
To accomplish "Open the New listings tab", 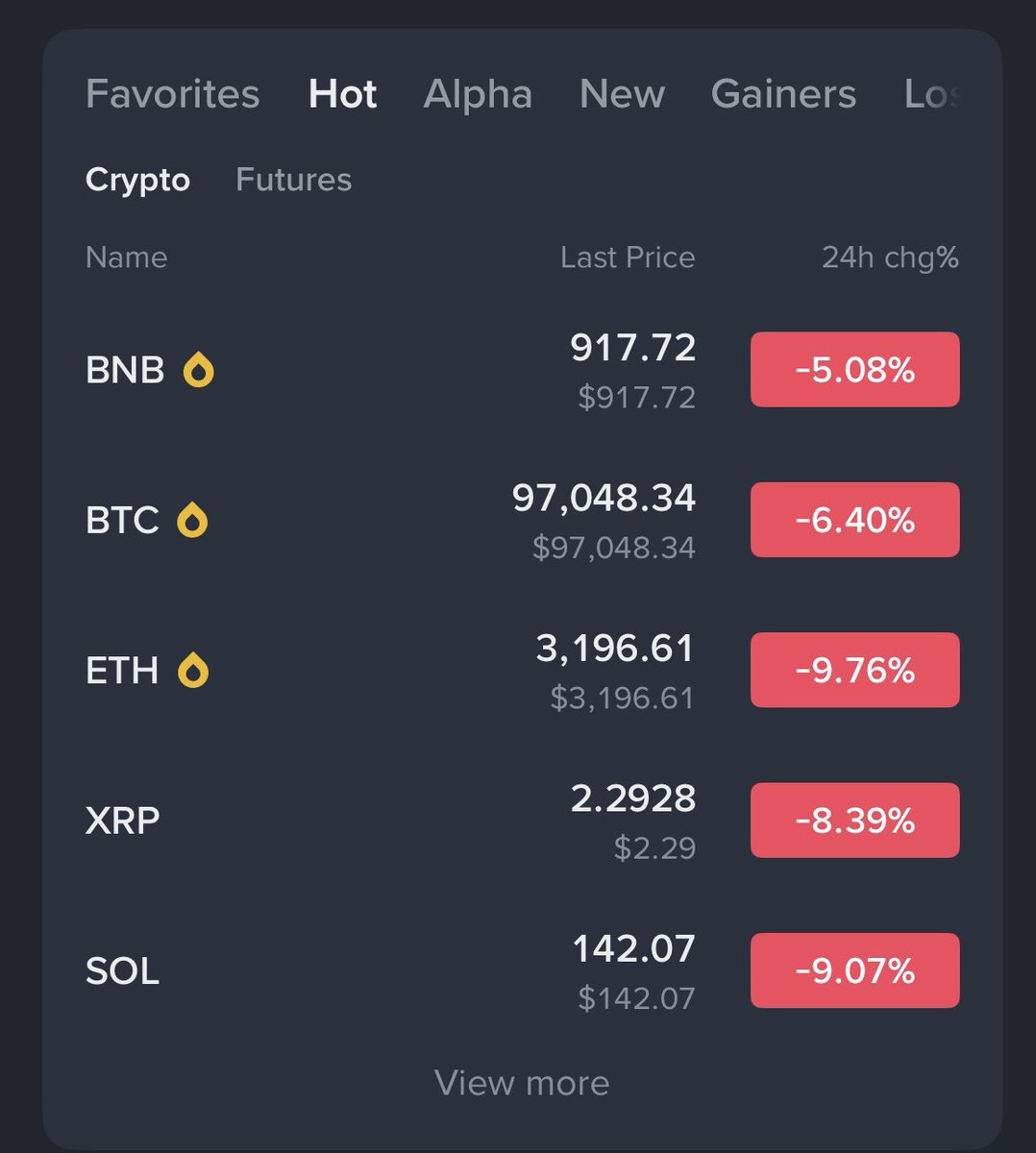I will [622, 94].
